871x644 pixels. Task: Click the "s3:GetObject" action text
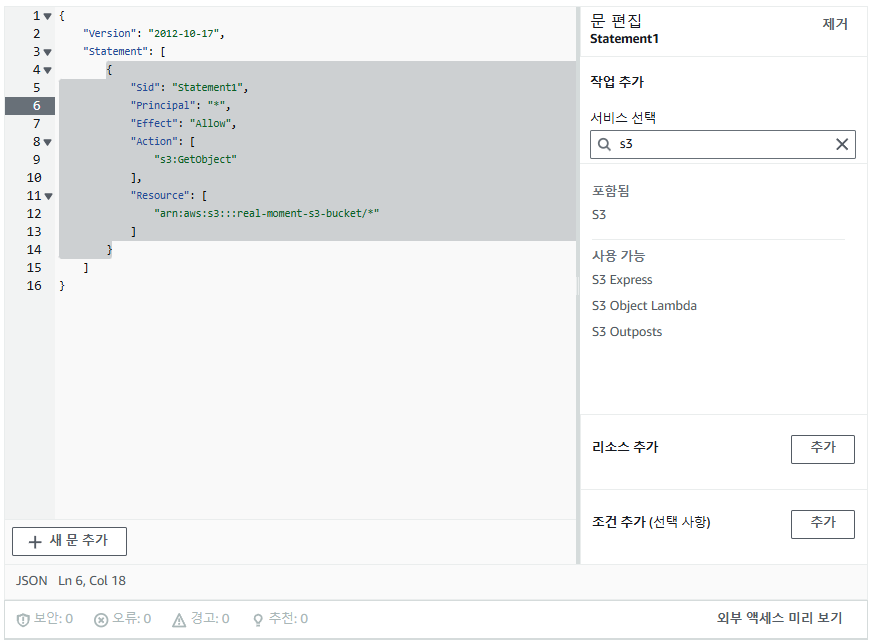pyautogui.click(x=196, y=159)
